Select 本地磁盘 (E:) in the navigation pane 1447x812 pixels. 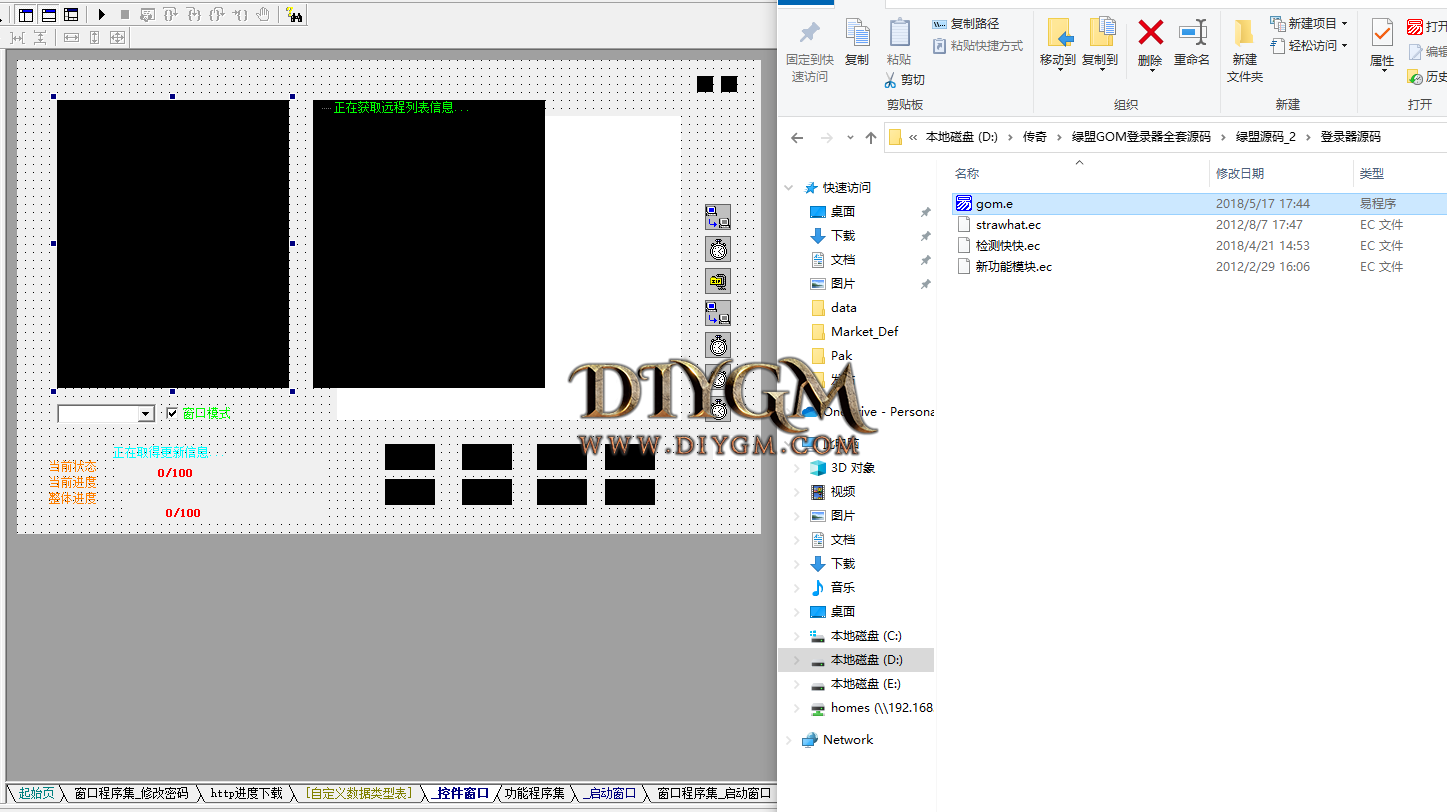click(856, 684)
